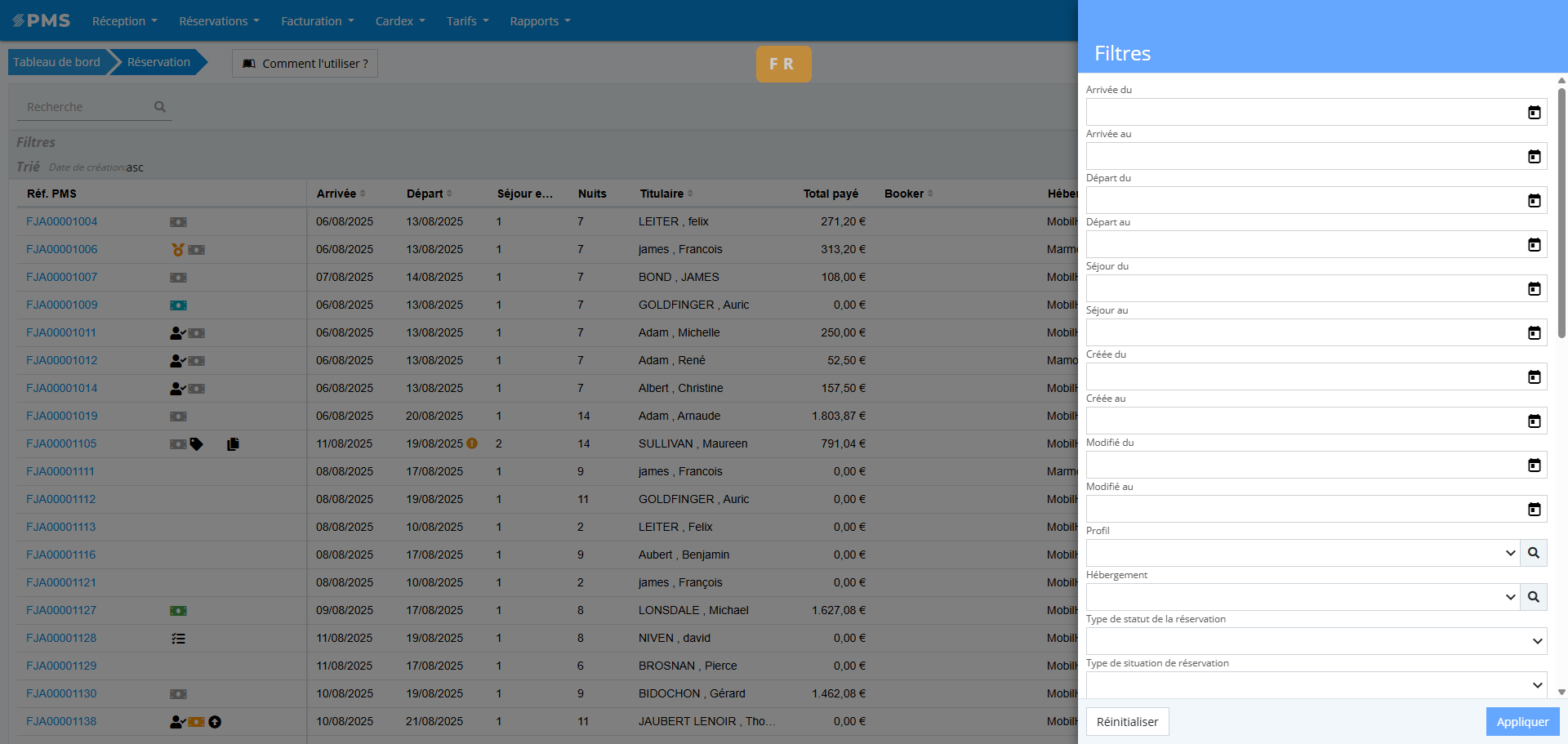Click the Profil search magnifier icon
1568x744 pixels.
click(x=1533, y=553)
